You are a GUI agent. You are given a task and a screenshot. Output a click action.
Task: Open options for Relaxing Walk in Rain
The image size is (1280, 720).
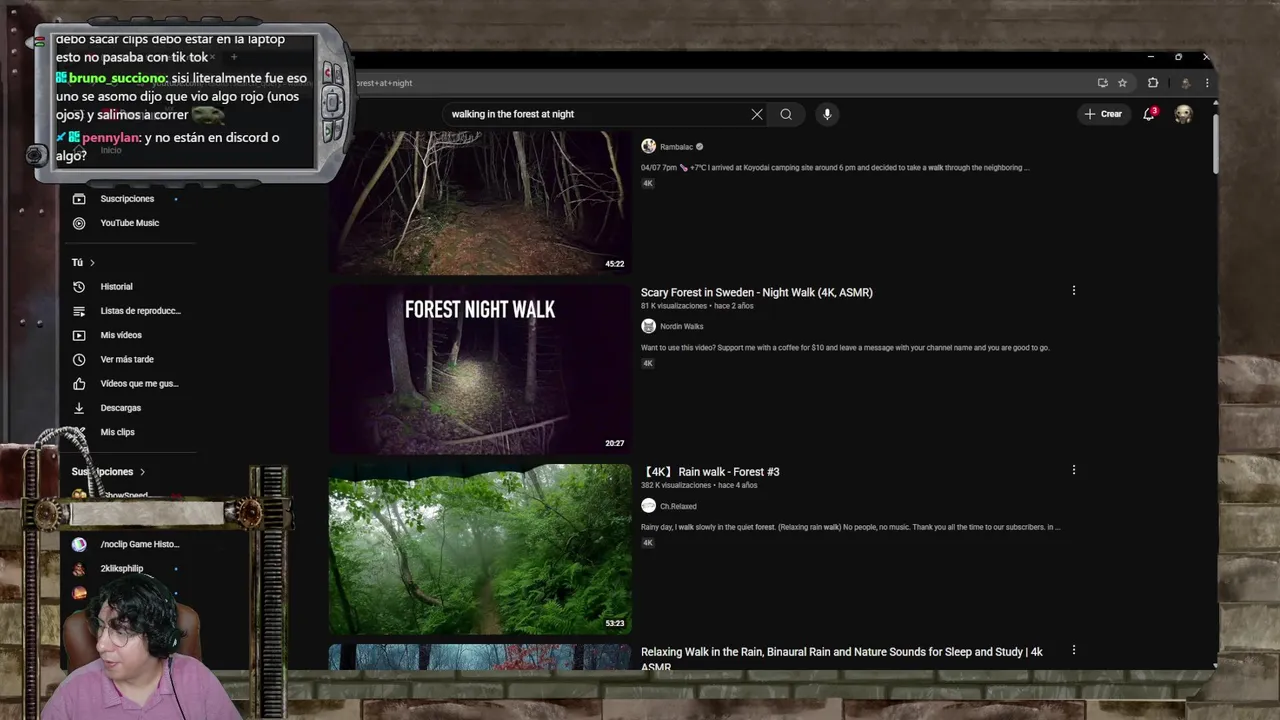pos(1074,650)
